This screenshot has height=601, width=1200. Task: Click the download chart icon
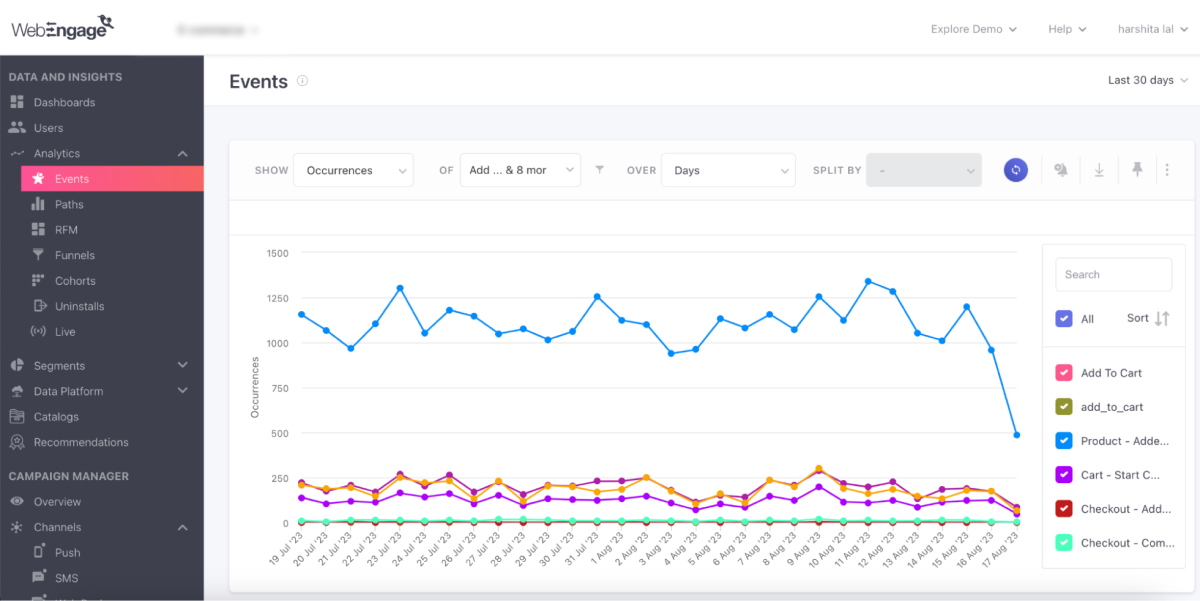point(1099,170)
